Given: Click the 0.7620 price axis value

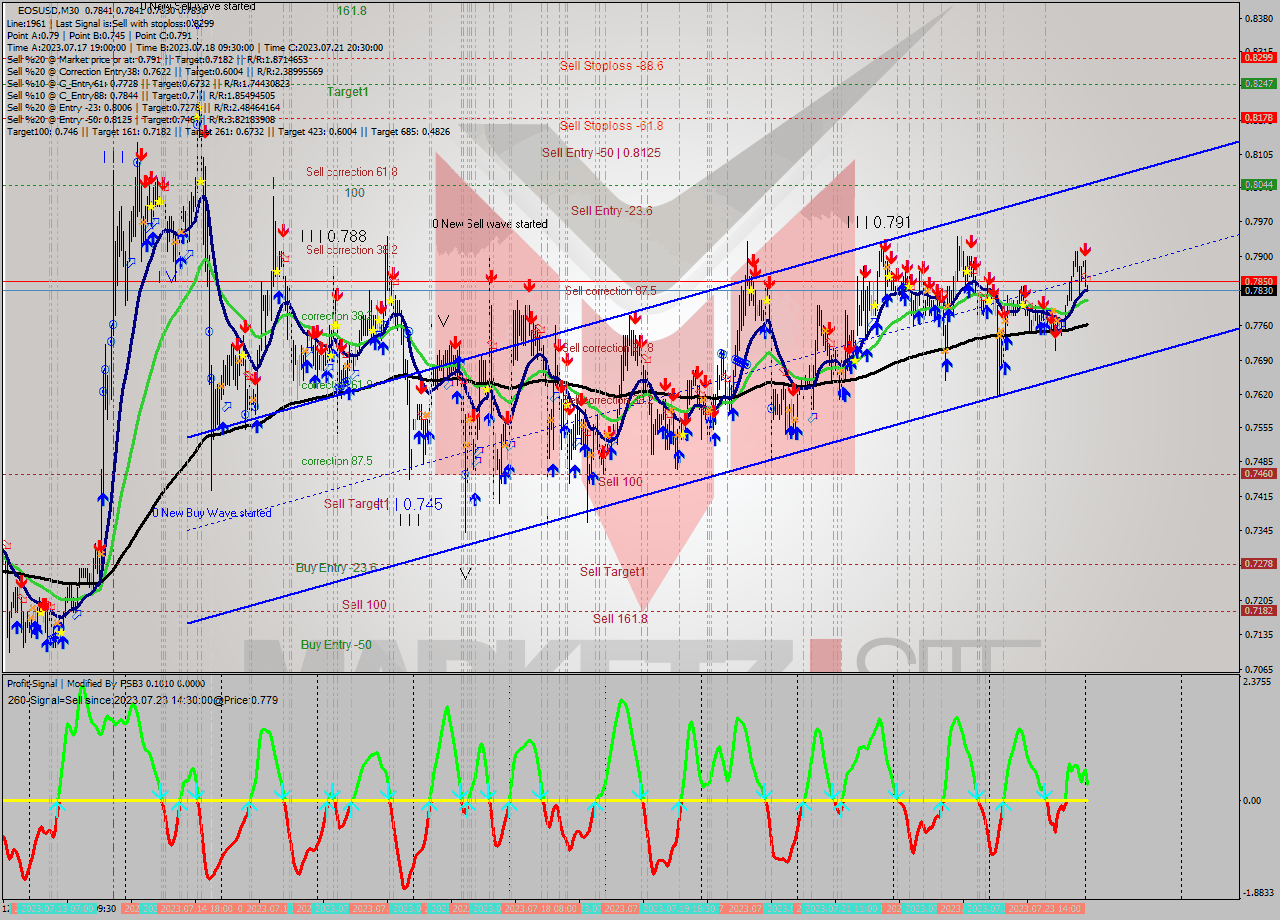Looking at the screenshot, I should 1258,394.
